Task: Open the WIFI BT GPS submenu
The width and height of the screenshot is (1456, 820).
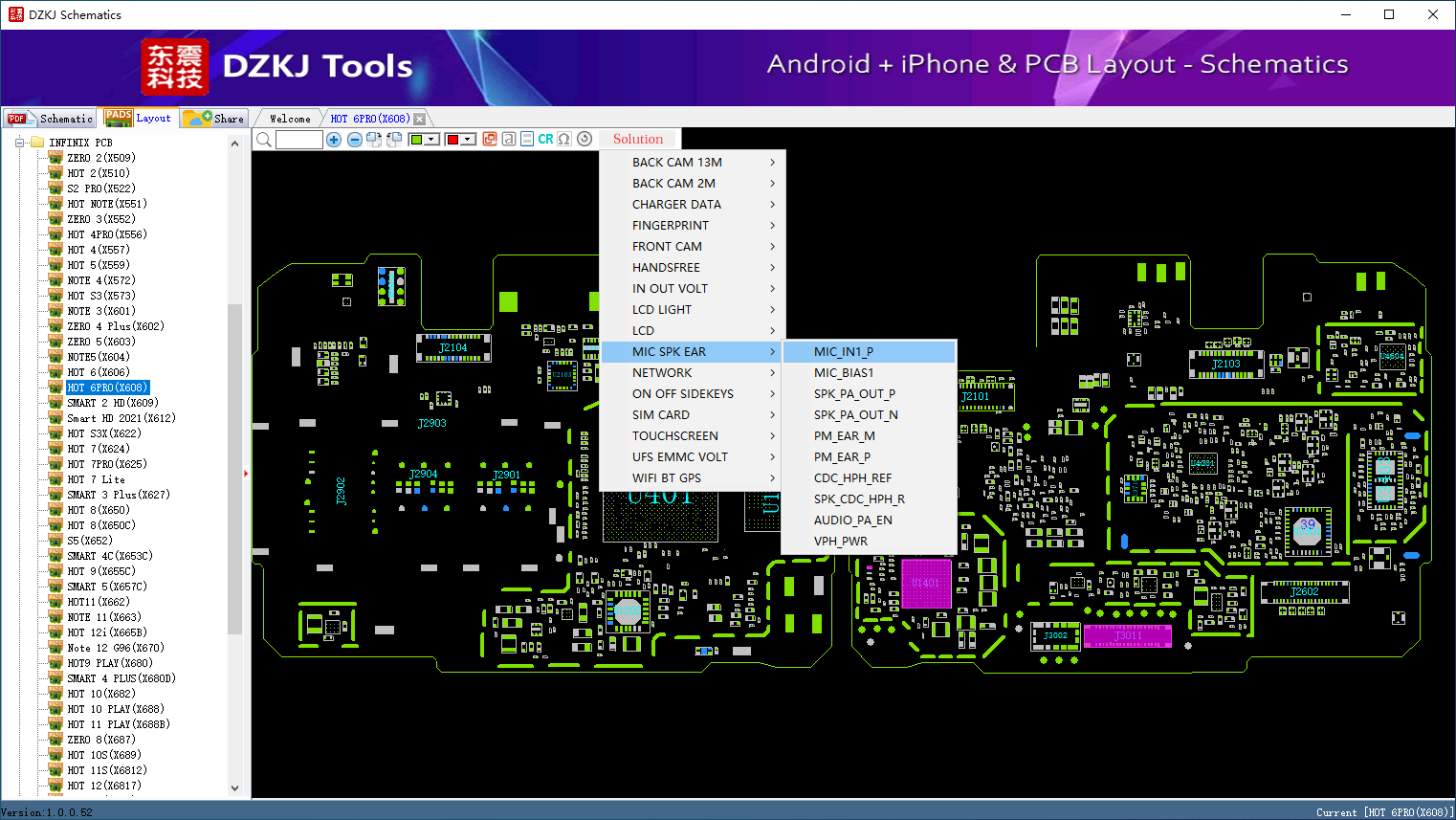Action: click(693, 478)
